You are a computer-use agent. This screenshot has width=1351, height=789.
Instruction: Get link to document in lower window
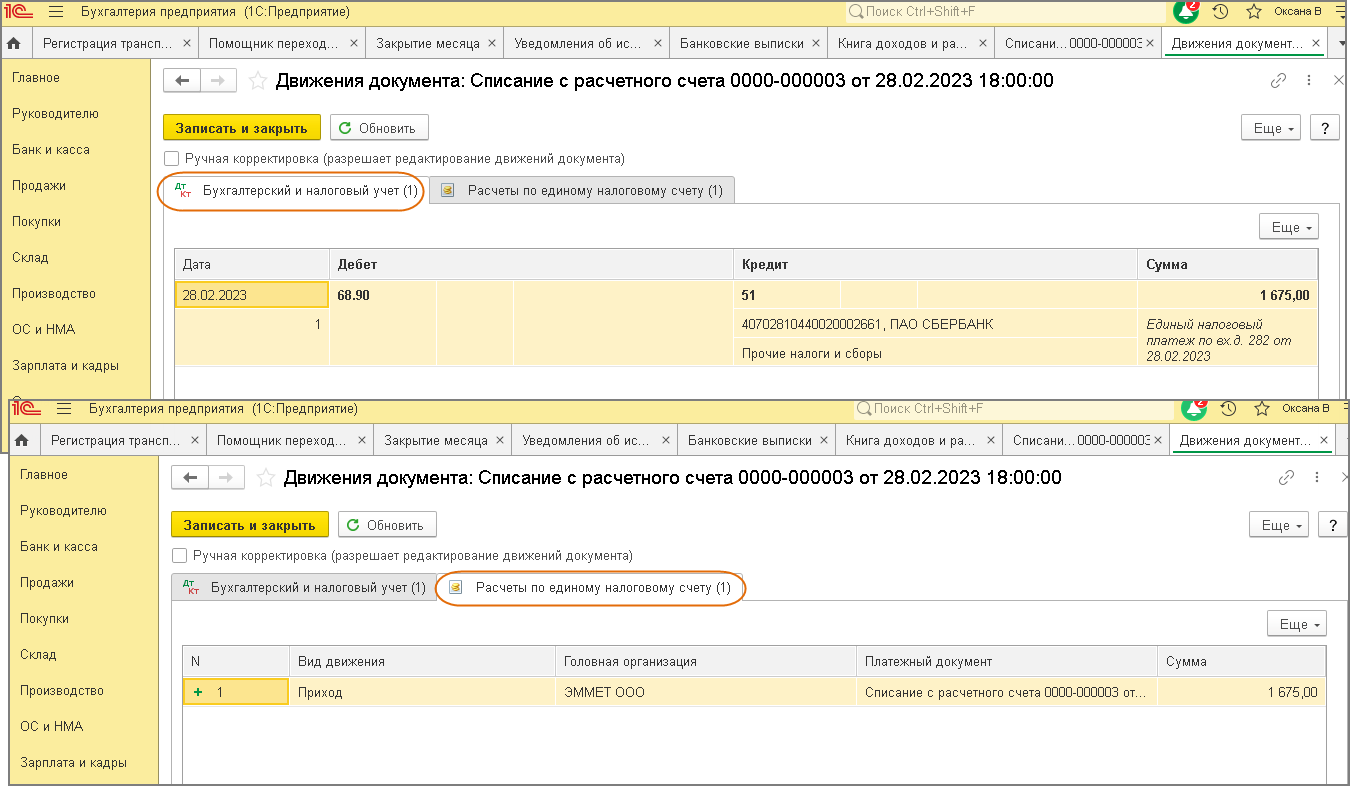pyautogui.click(x=1286, y=478)
